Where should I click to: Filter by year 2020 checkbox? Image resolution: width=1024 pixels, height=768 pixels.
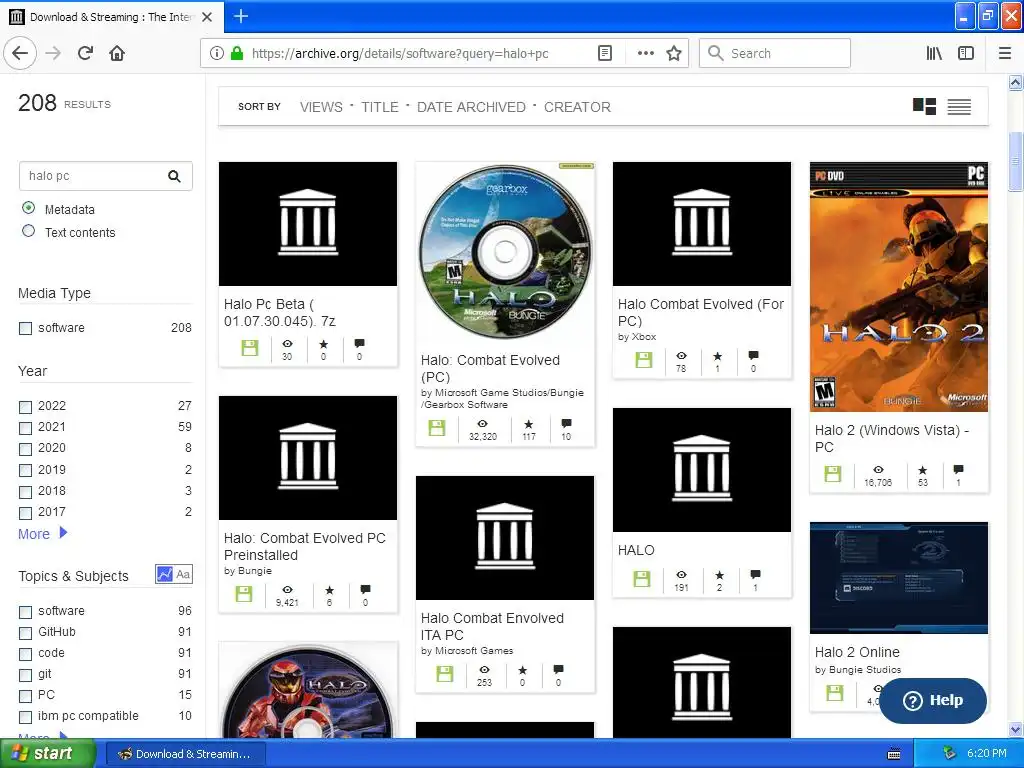[x=25, y=449]
